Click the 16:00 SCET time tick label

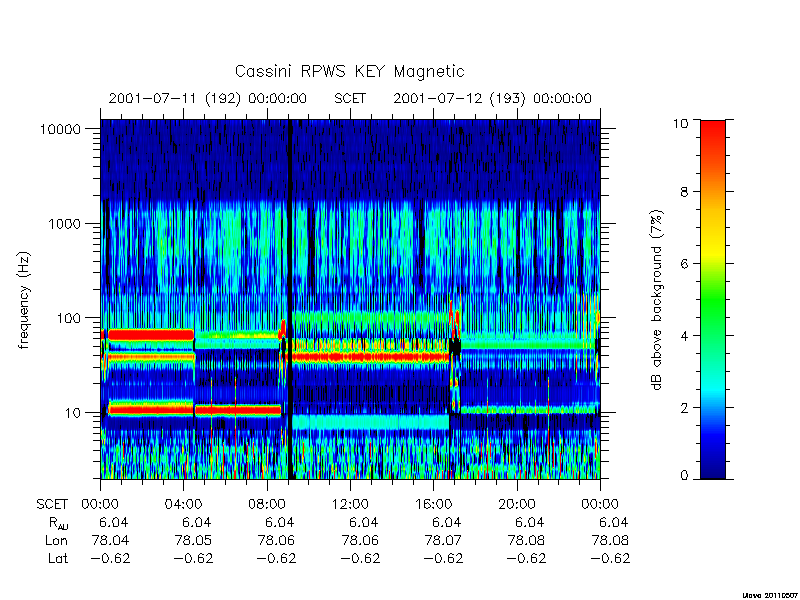coord(433,504)
